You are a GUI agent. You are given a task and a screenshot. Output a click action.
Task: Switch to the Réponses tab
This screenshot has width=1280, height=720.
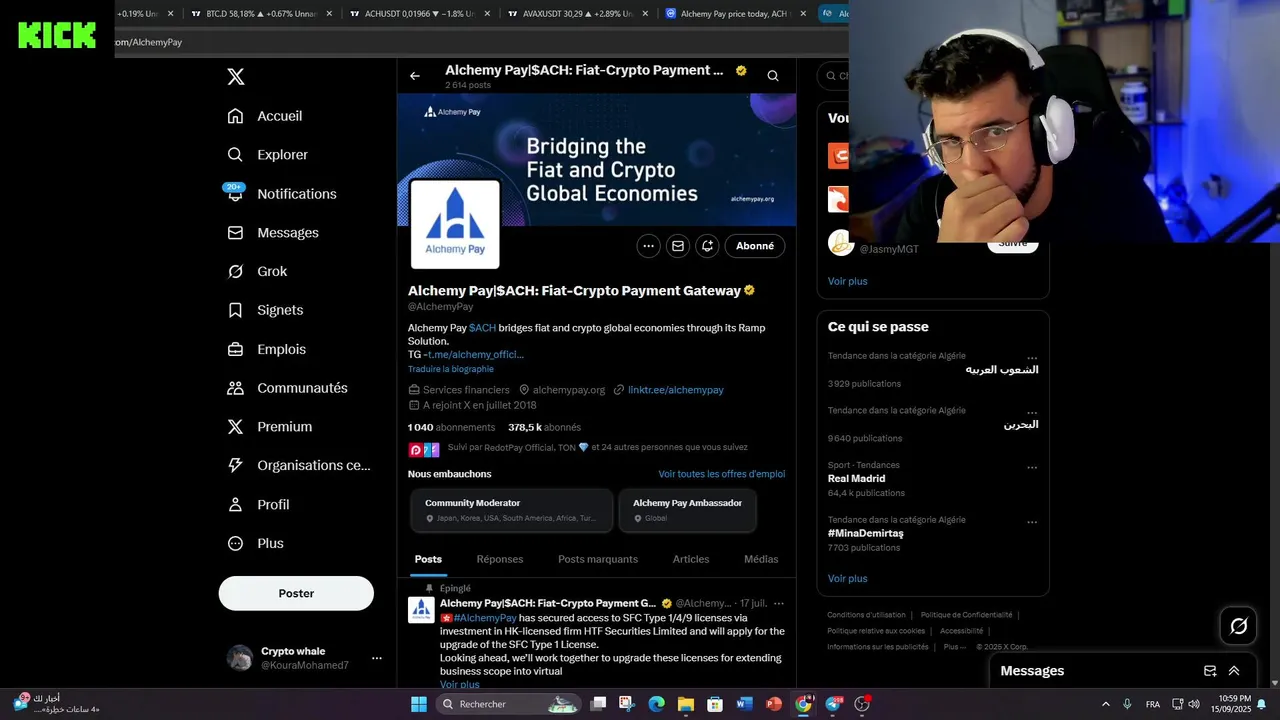click(x=500, y=559)
